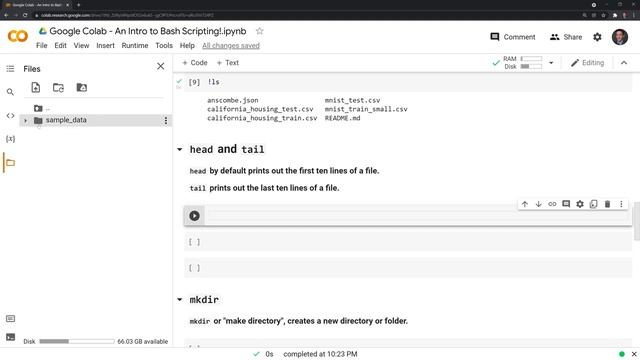
Task: Open the Insert menu
Action: tap(105, 46)
